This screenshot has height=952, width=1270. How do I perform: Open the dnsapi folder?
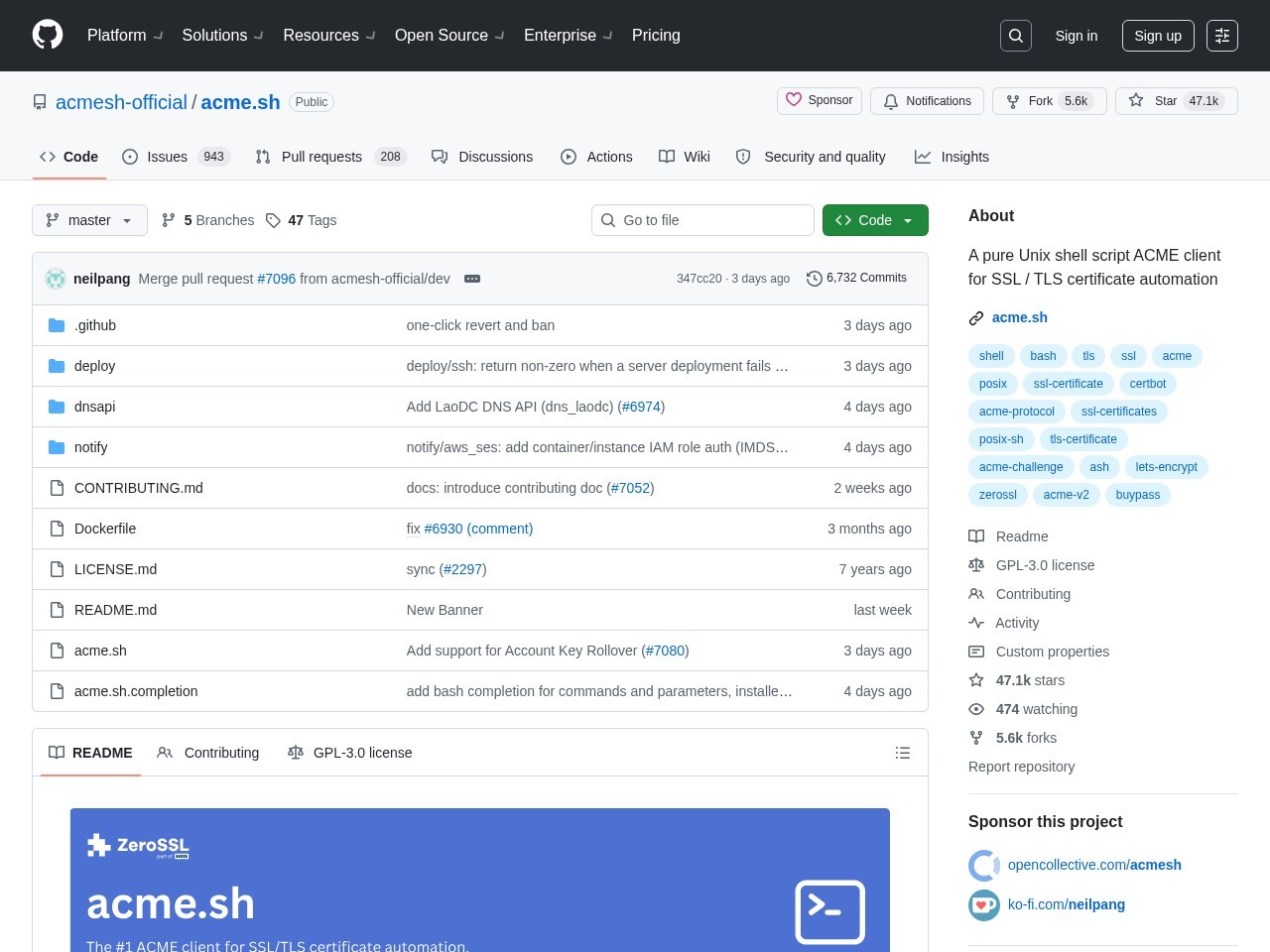tap(95, 407)
